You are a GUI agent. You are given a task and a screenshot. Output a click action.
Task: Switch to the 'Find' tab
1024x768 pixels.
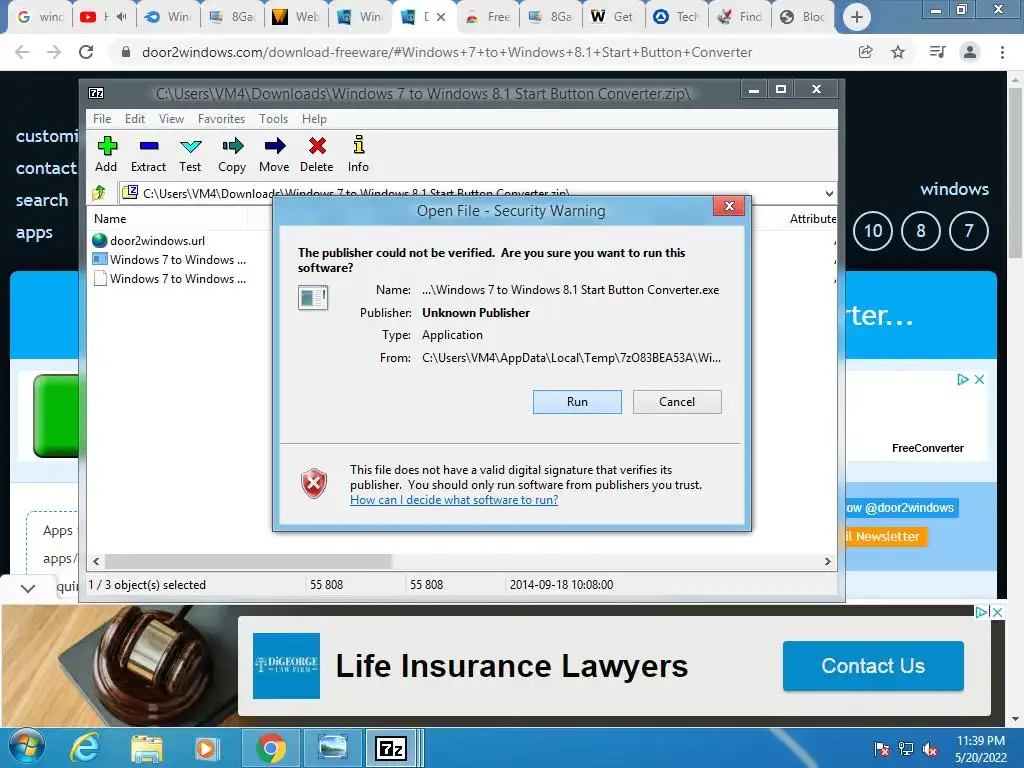pos(739,17)
